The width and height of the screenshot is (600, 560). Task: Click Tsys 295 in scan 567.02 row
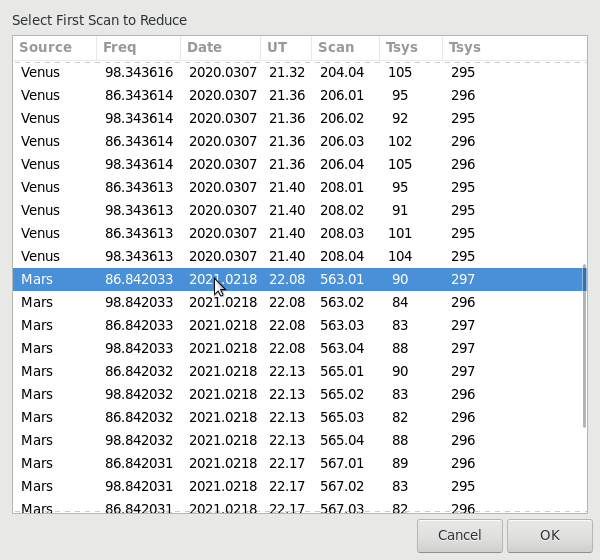point(463,486)
